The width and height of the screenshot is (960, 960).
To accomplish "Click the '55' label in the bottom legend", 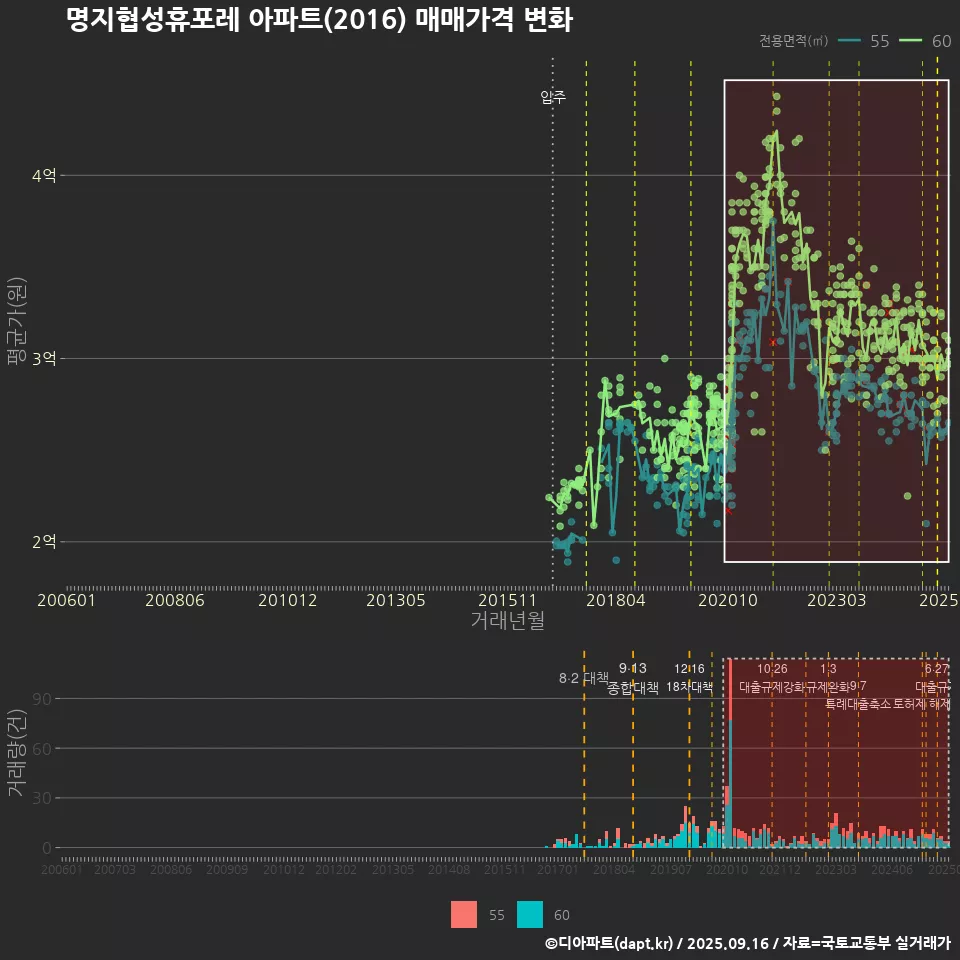I will tap(497, 915).
